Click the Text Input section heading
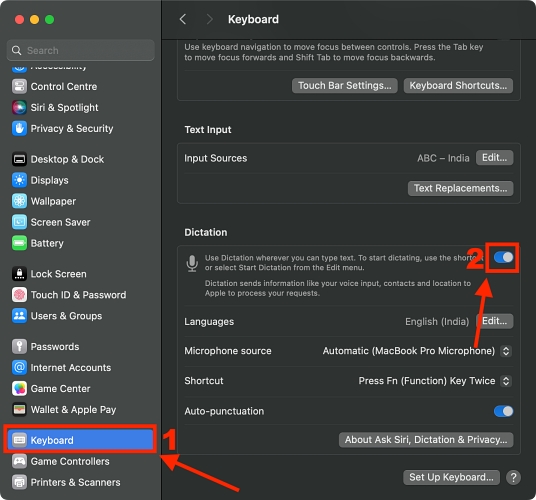536x500 pixels. point(208,130)
